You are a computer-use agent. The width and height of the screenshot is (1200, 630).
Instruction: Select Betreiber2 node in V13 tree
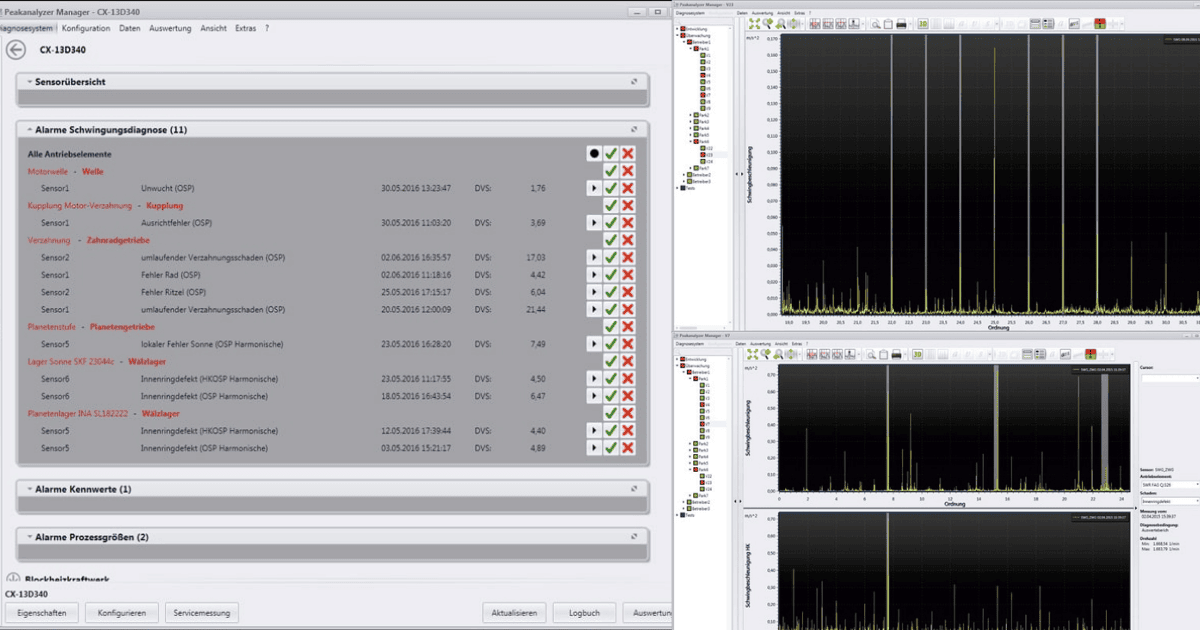700,174
